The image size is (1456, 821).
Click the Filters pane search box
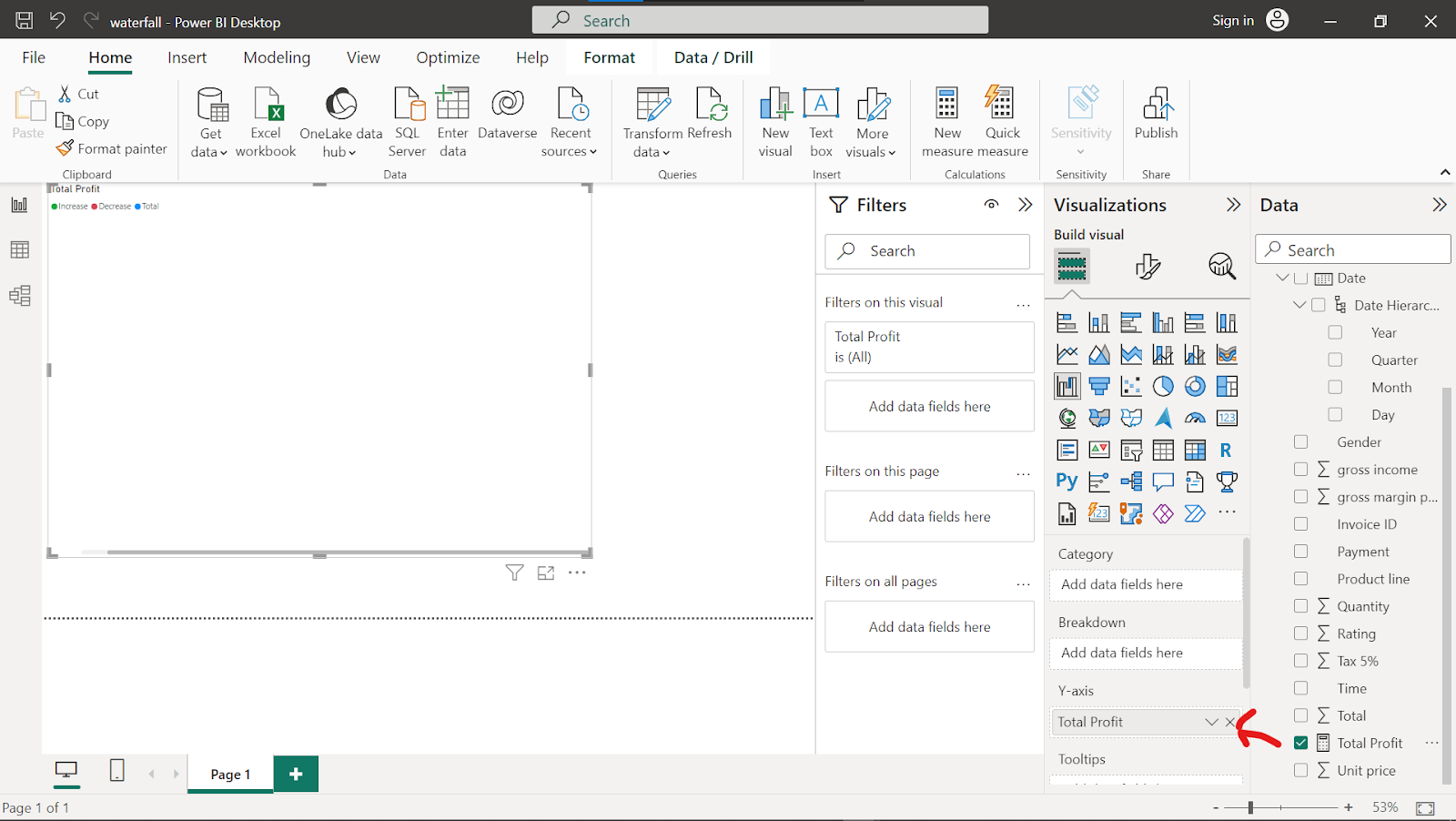pos(927,251)
